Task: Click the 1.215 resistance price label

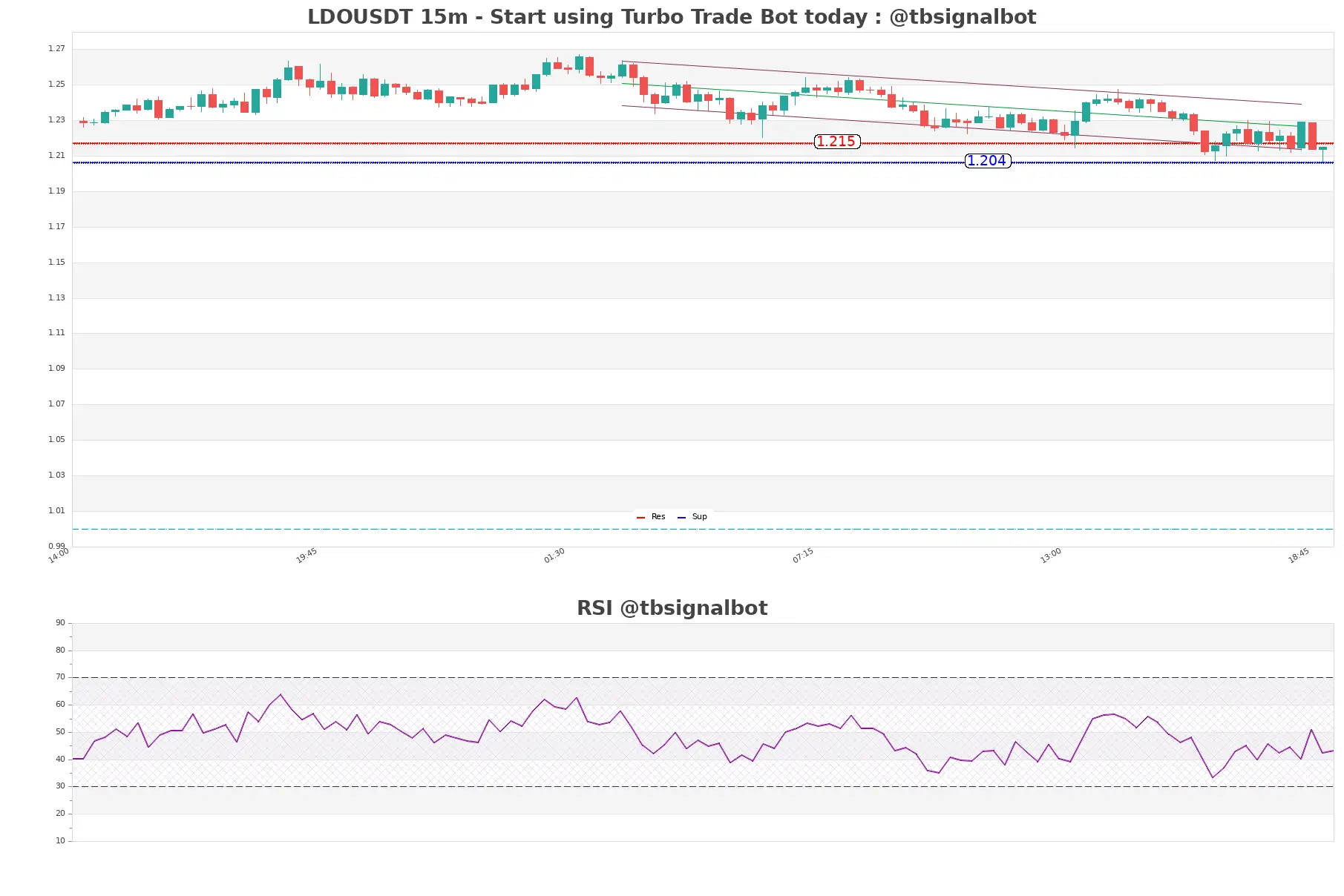Action: [x=836, y=142]
